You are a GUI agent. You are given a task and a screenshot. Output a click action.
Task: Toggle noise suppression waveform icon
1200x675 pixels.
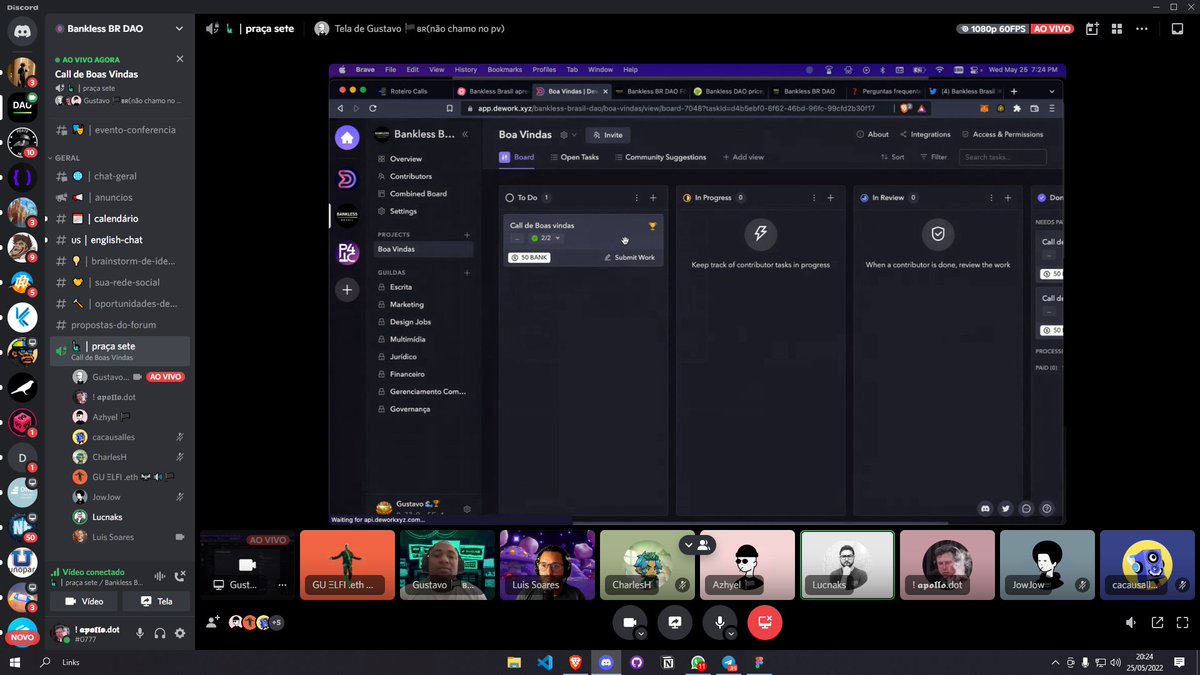click(159, 576)
